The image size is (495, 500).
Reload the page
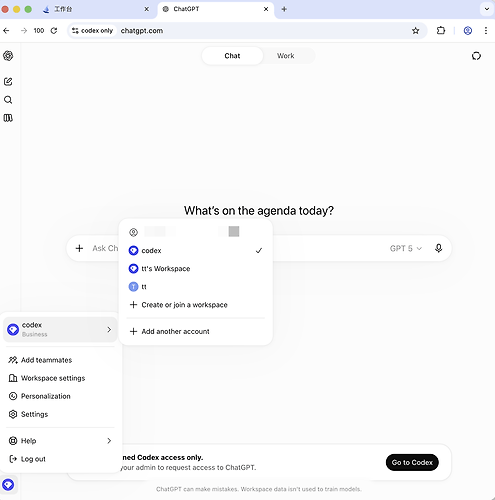point(54,31)
